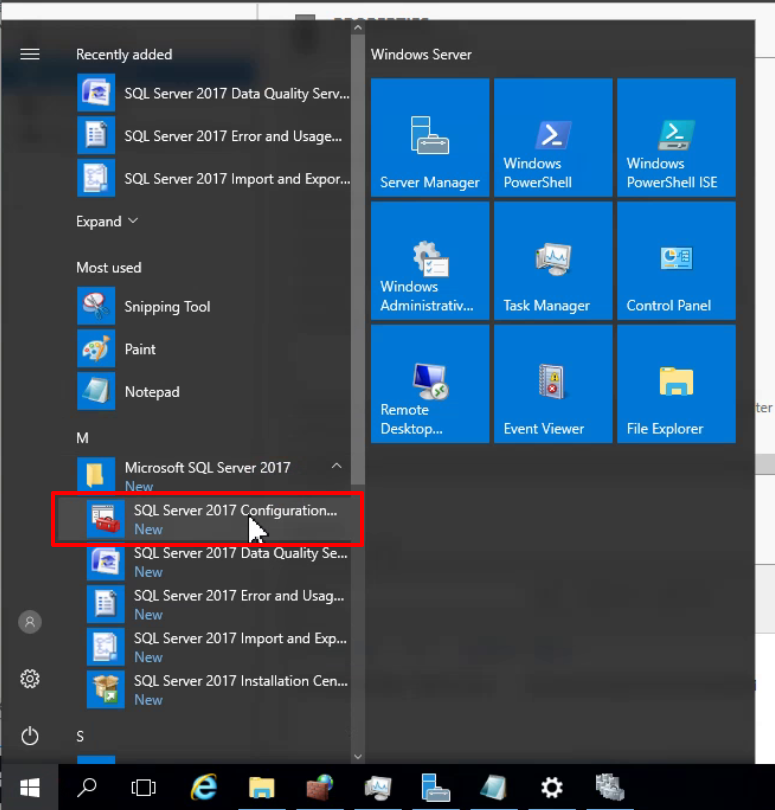Open the user account icon in the Start rail
This screenshot has width=775, height=810.
click(30, 622)
